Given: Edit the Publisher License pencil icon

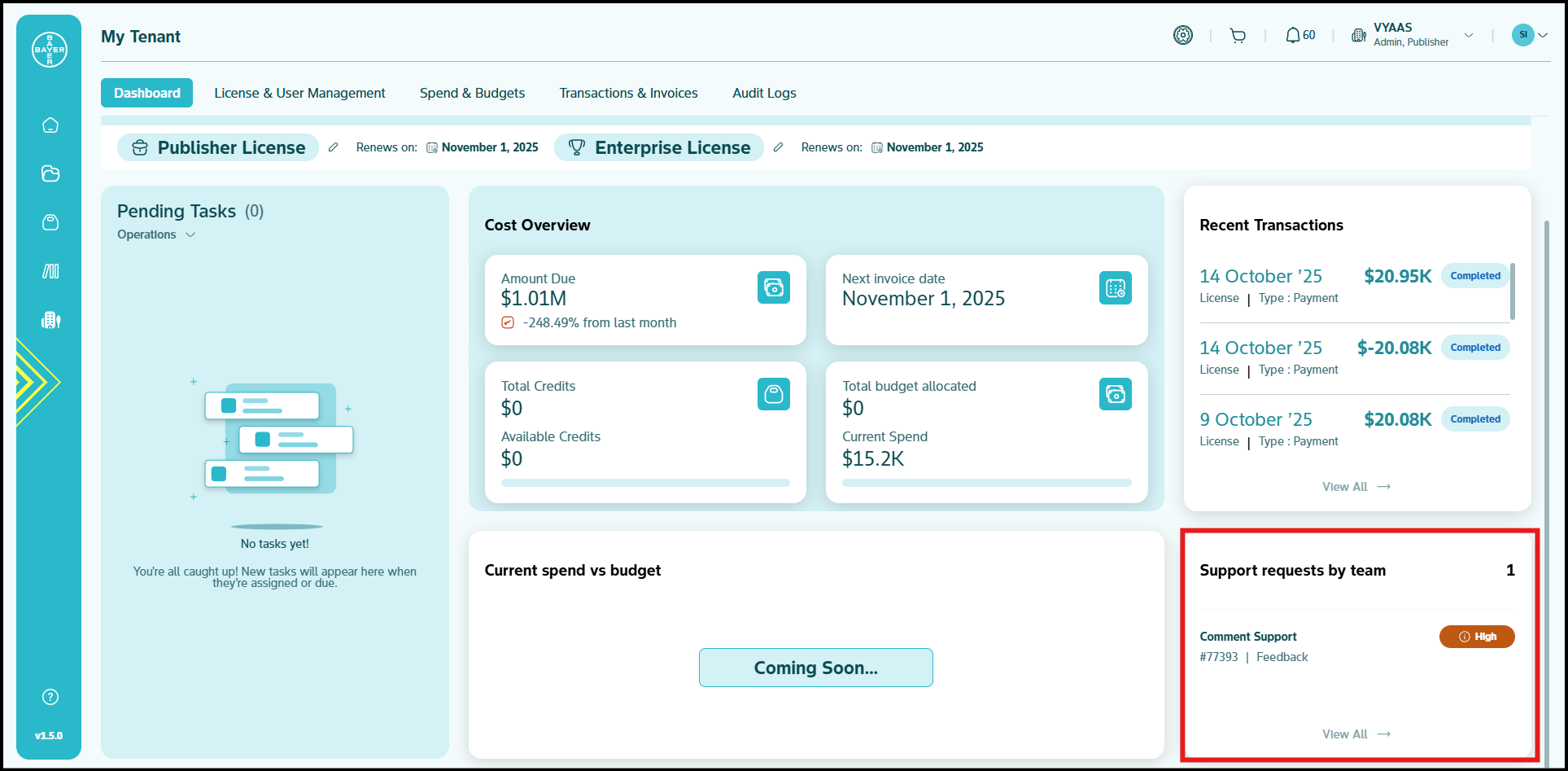Looking at the screenshot, I should point(333,147).
